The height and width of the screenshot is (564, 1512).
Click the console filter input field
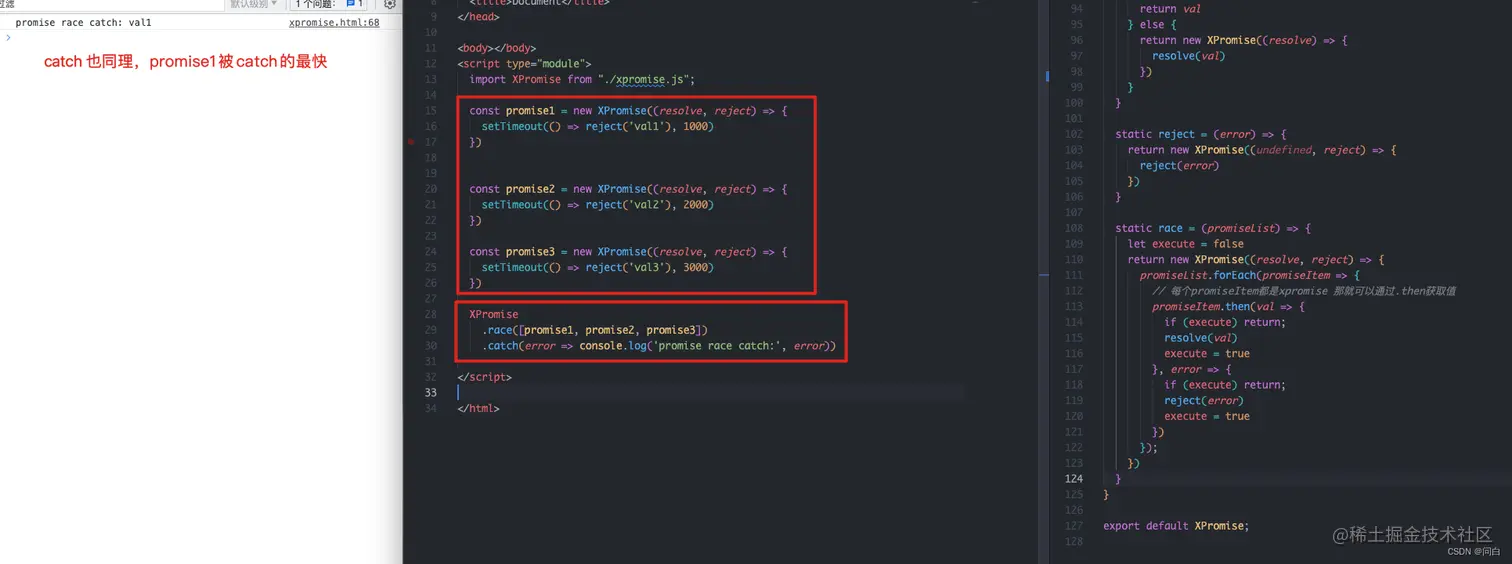(x=110, y=4)
